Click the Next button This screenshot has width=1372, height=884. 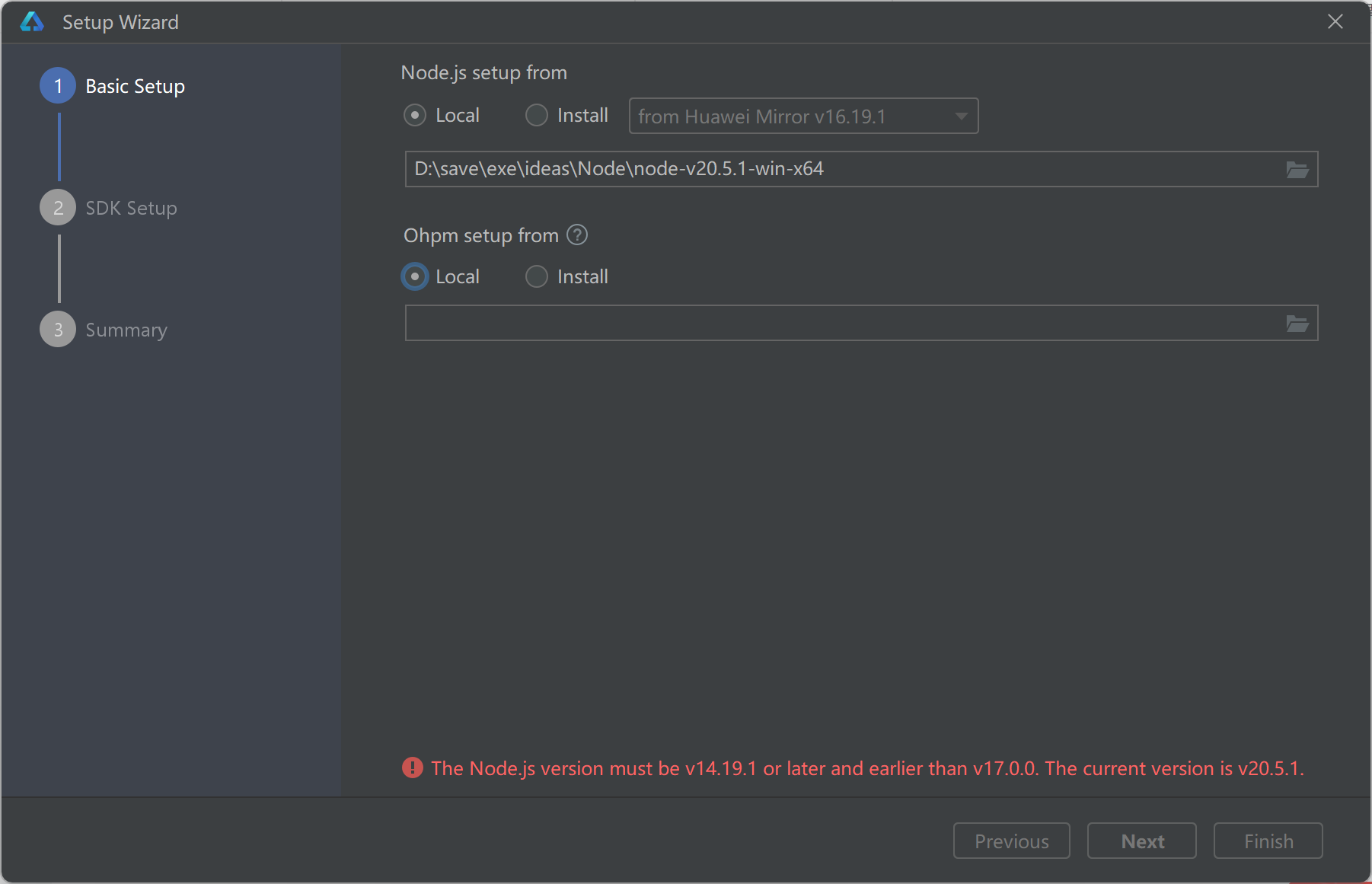(x=1141, y=841)
